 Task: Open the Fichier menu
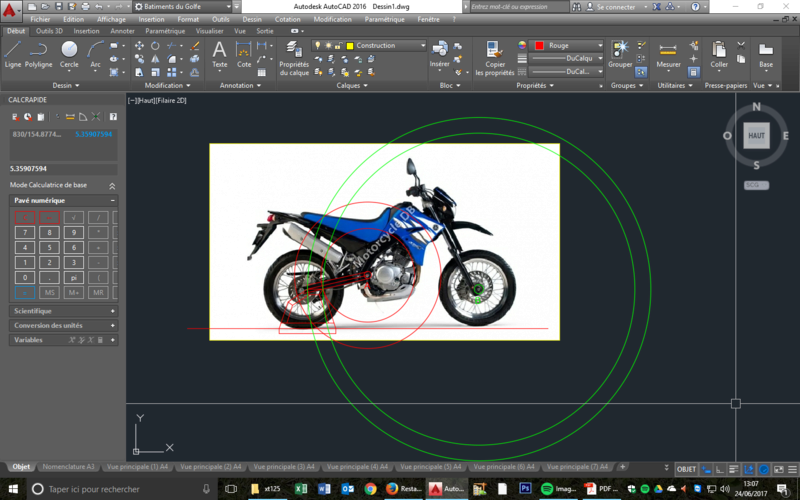click(40, 19)
